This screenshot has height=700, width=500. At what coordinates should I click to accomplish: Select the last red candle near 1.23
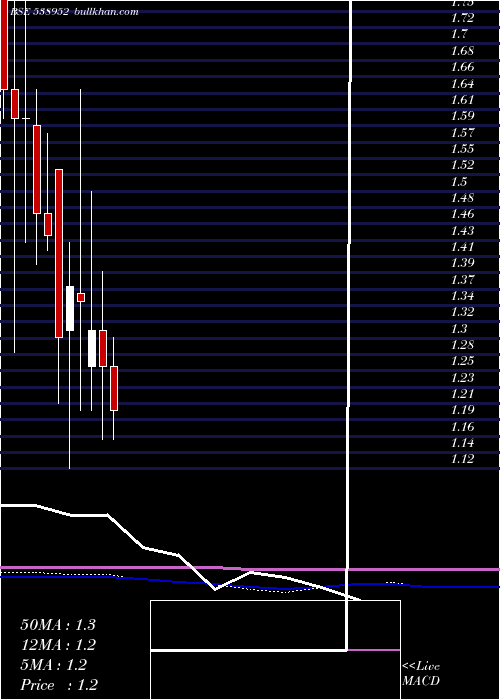(x=114, y=388)
